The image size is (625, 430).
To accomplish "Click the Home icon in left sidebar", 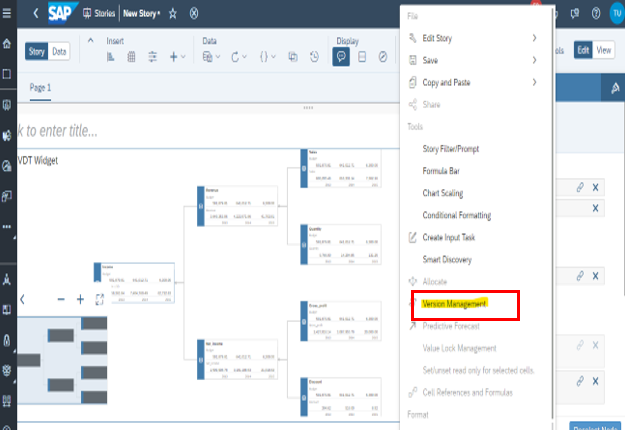I will tap(8, 45).
